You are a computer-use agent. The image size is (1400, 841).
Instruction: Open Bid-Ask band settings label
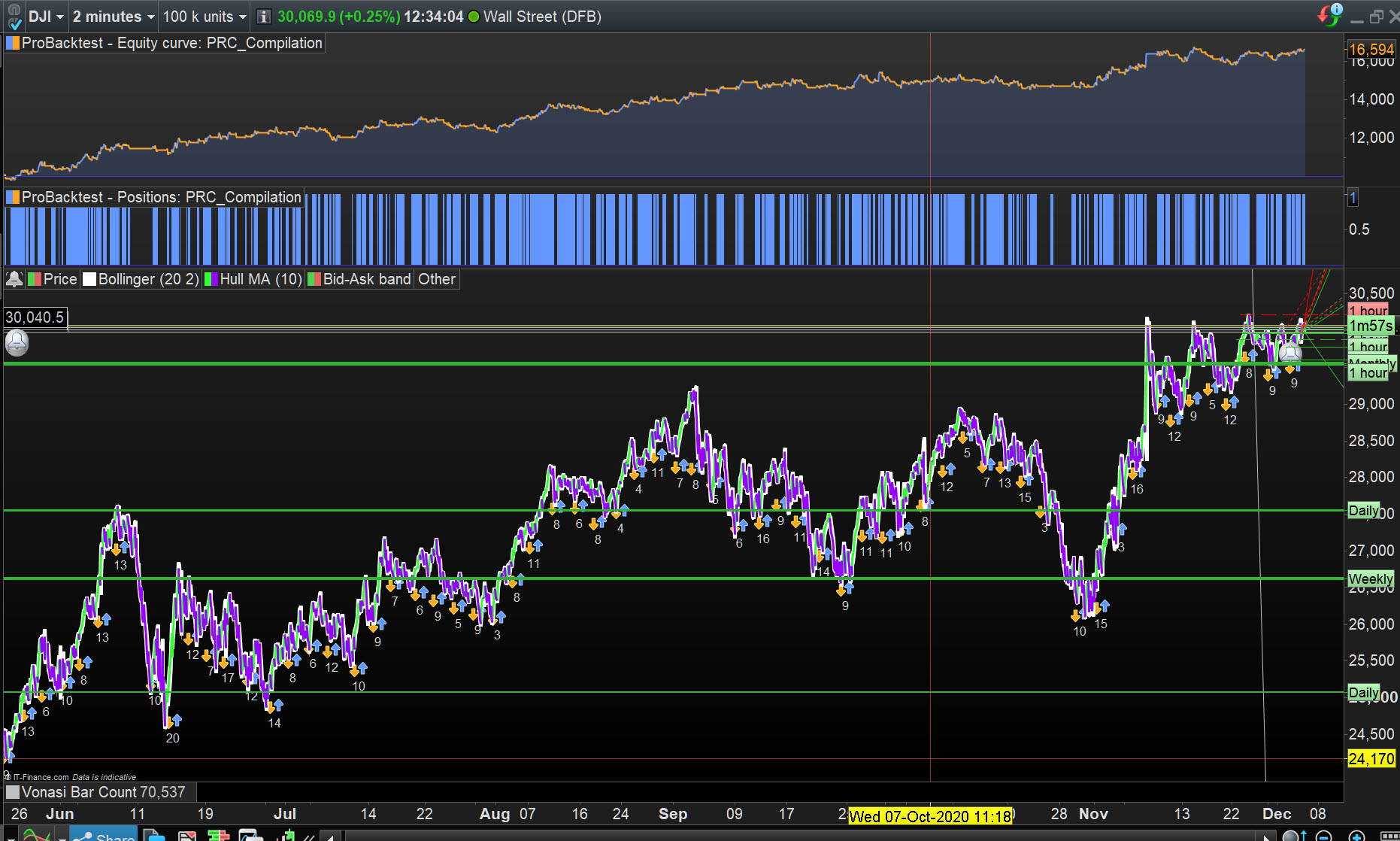coord(367,279)
